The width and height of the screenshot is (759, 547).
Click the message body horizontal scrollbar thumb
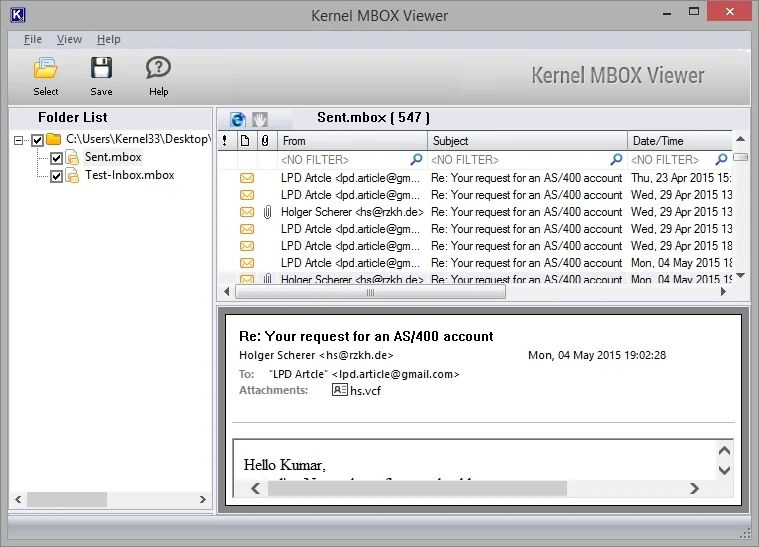click(x=417, y=488)
